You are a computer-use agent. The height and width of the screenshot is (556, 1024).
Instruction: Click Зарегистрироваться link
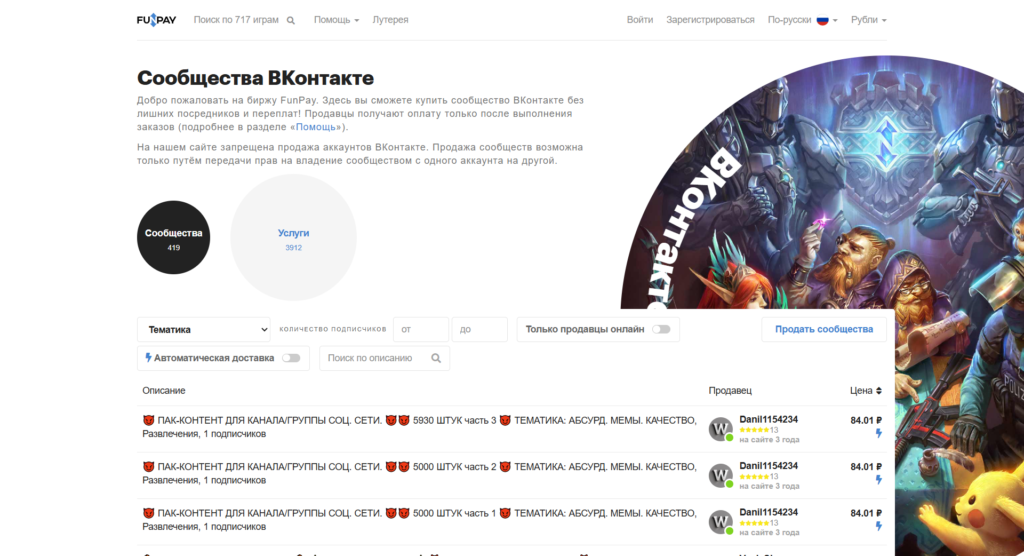[x=710, y=20]
